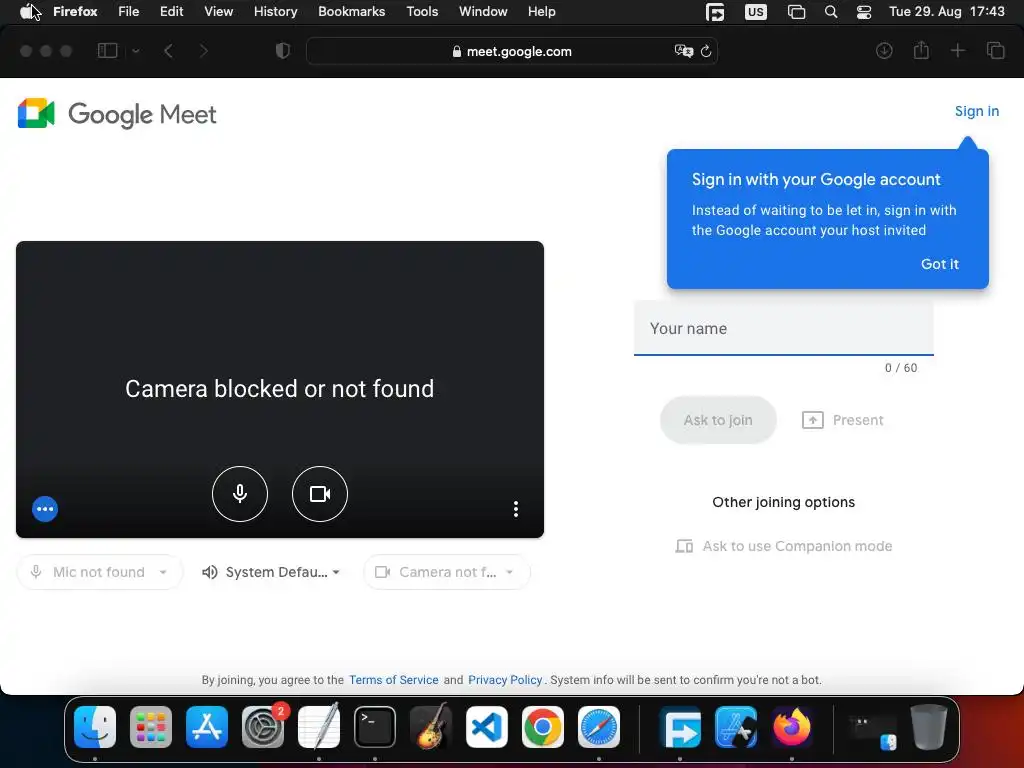Viewport: 1024px width, 768px height.
Task: Open Terminal from the dock
Action: 375,726
